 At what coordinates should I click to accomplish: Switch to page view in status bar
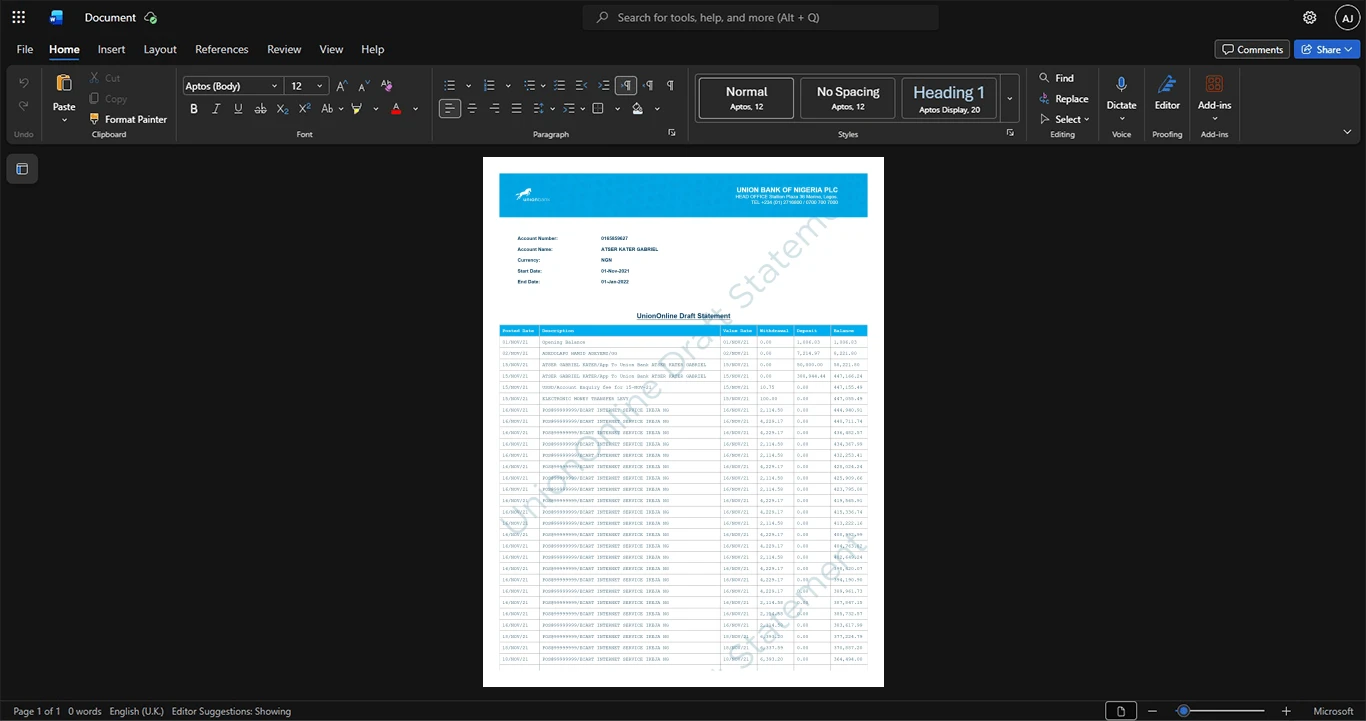(x=1121, y=711)
